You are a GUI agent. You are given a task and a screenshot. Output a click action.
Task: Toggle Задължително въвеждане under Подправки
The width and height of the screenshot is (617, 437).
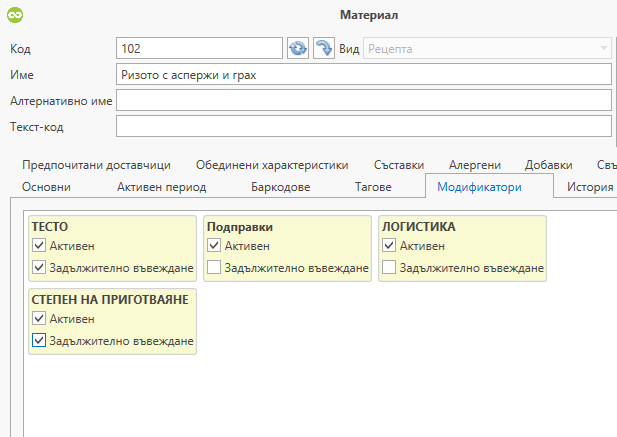tap(214, 267)
